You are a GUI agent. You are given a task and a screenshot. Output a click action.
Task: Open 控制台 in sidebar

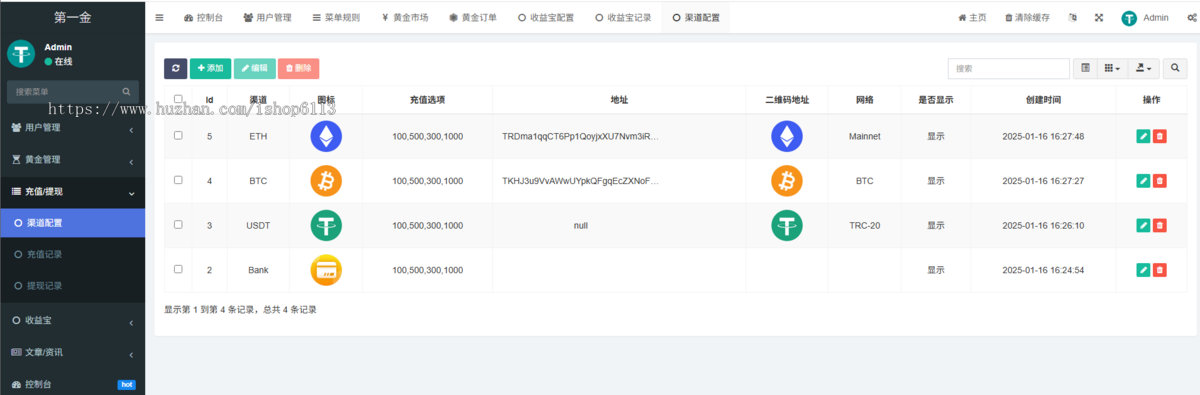point(72,384)
